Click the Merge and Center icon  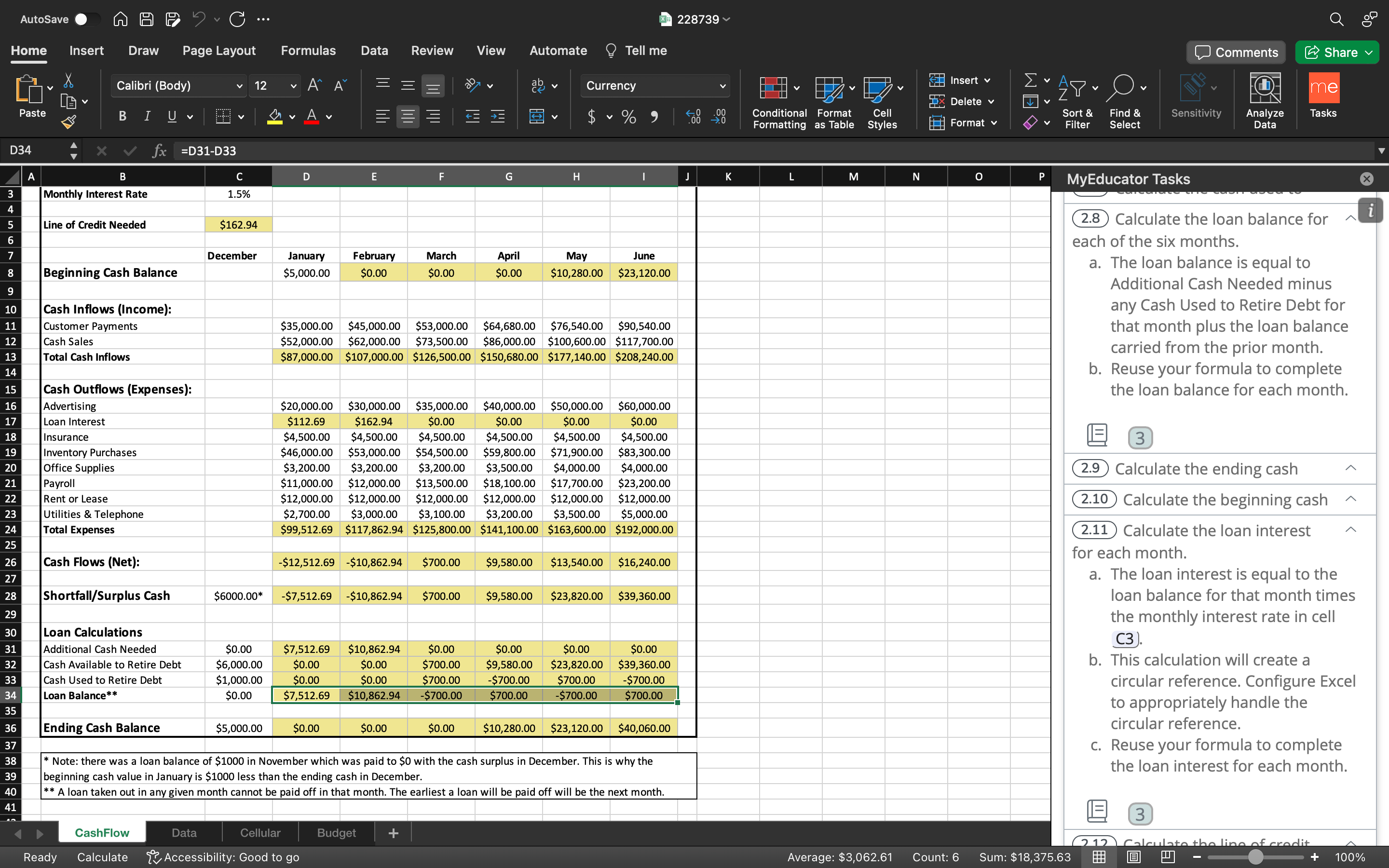click(537, 117)
